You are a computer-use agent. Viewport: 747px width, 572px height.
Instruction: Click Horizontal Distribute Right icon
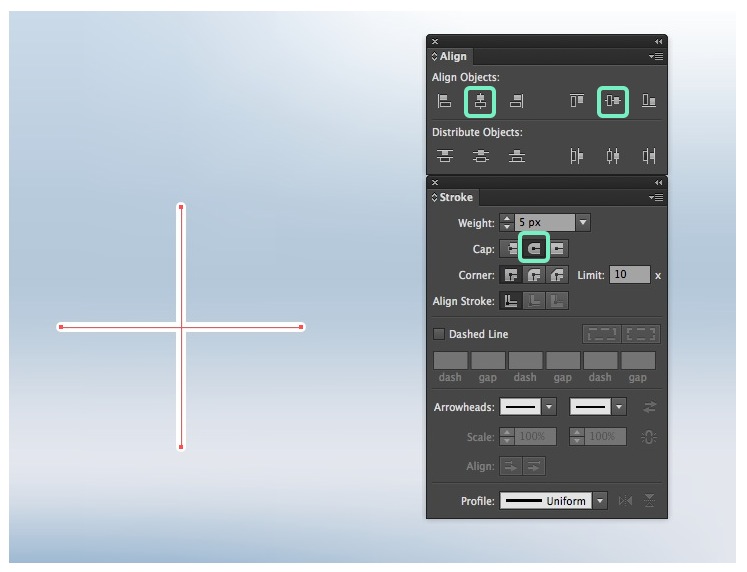click(x=649, y=156)
